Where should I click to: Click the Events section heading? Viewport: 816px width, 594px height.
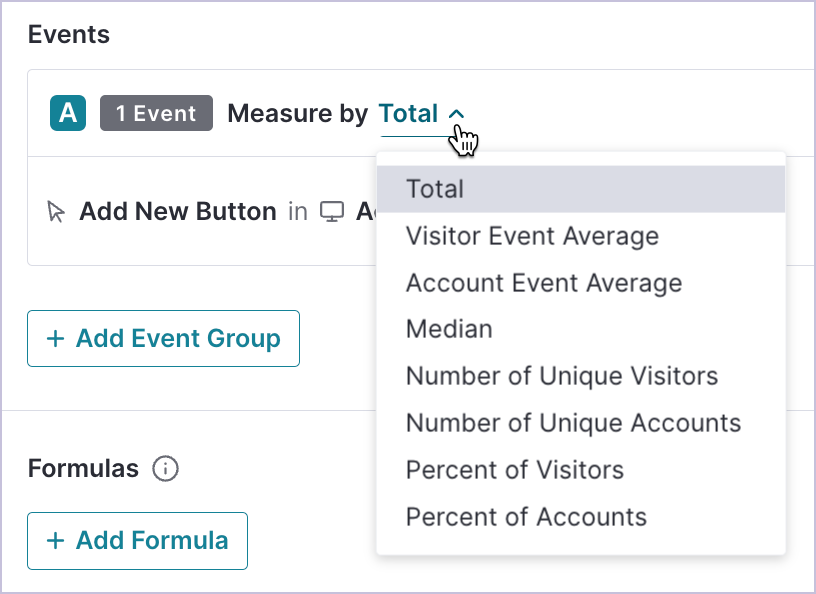point(69,35)
